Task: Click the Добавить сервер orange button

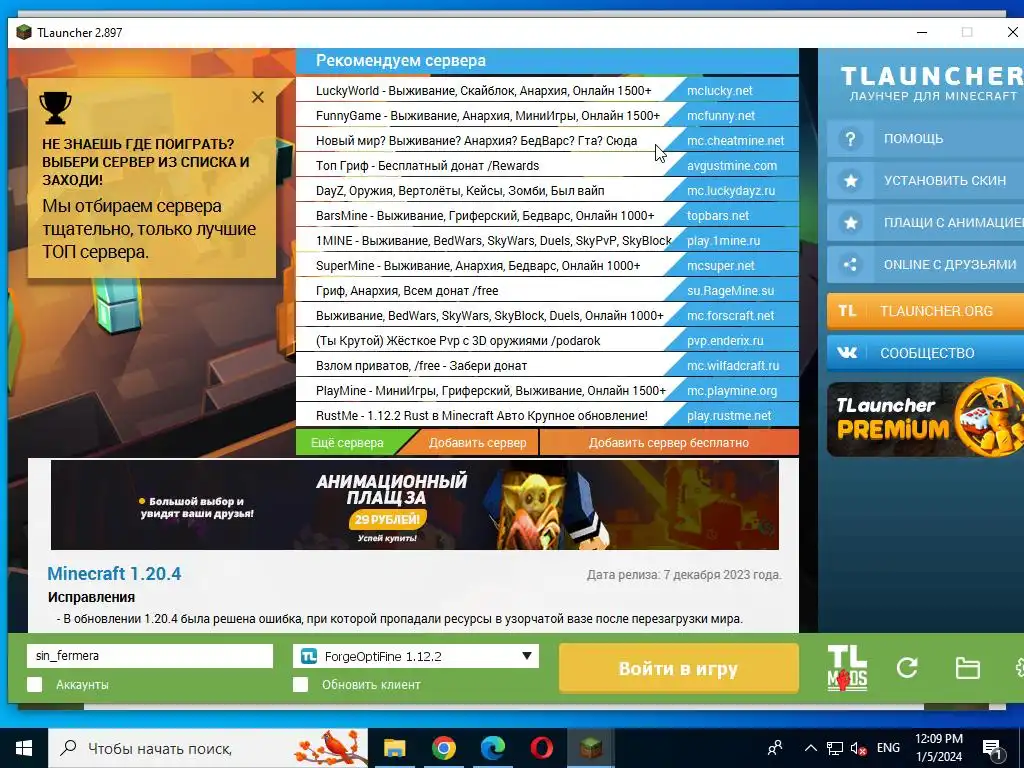Action: [x=477, y=442]
